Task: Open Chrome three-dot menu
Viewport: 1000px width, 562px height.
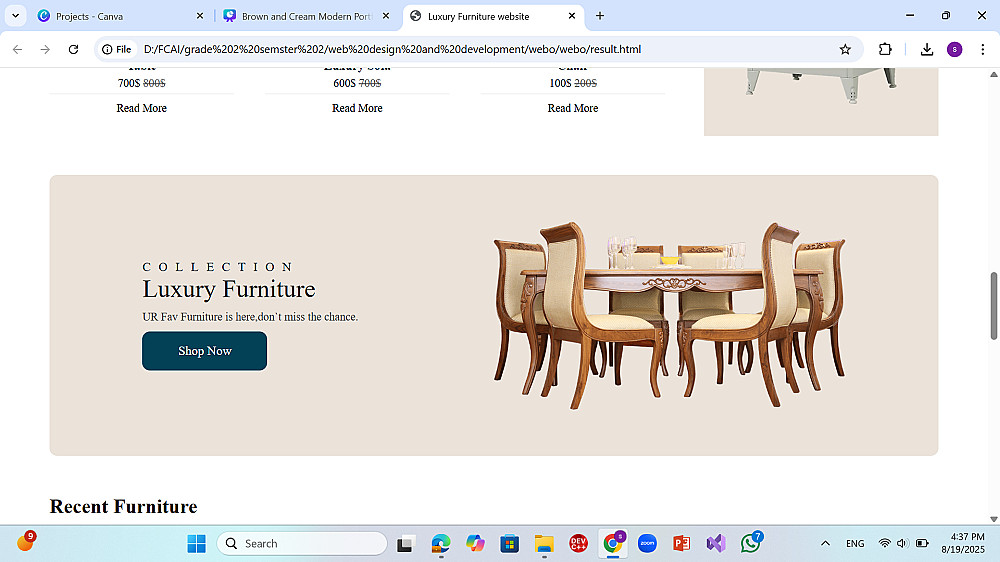Action: click(x=982, y=49)
